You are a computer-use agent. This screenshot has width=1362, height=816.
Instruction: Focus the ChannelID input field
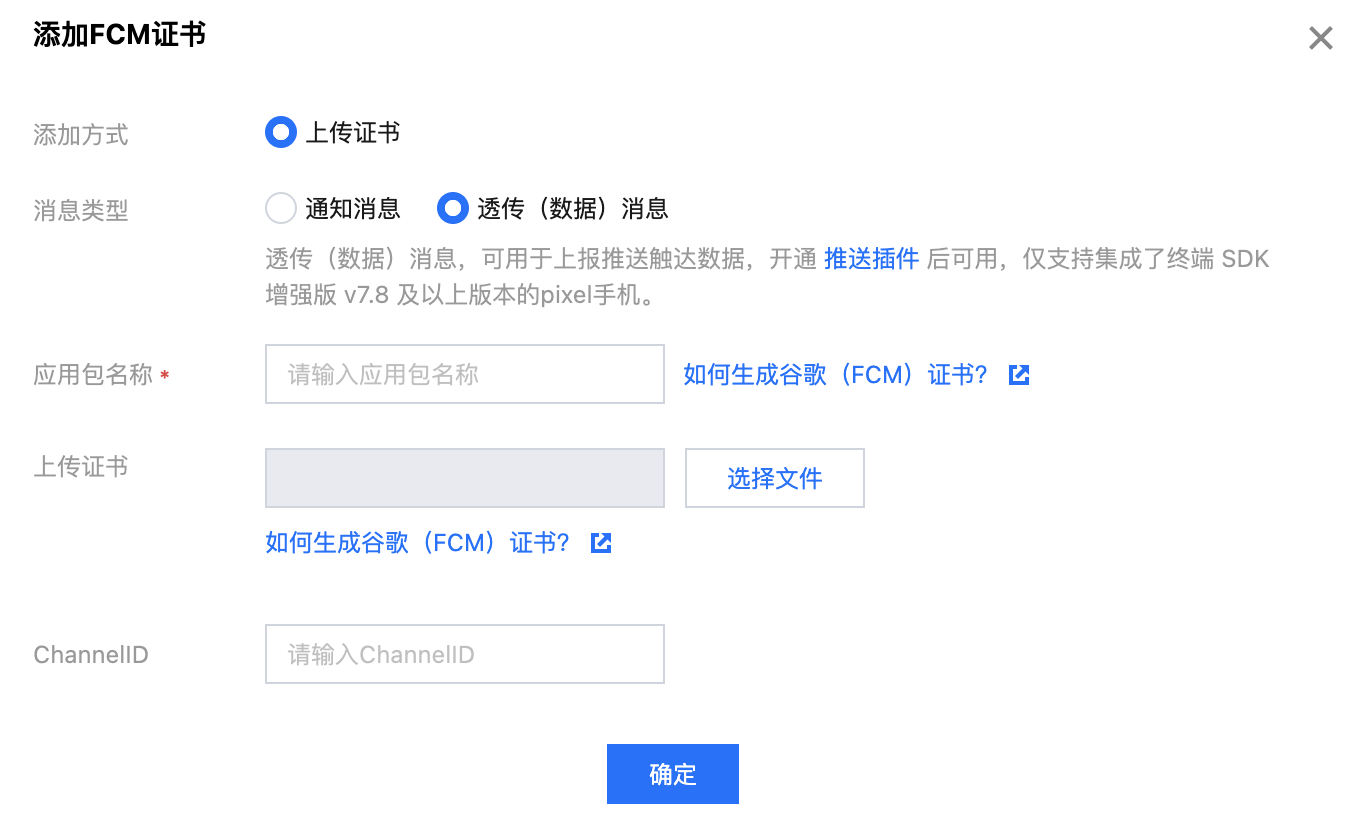point(464,654)
